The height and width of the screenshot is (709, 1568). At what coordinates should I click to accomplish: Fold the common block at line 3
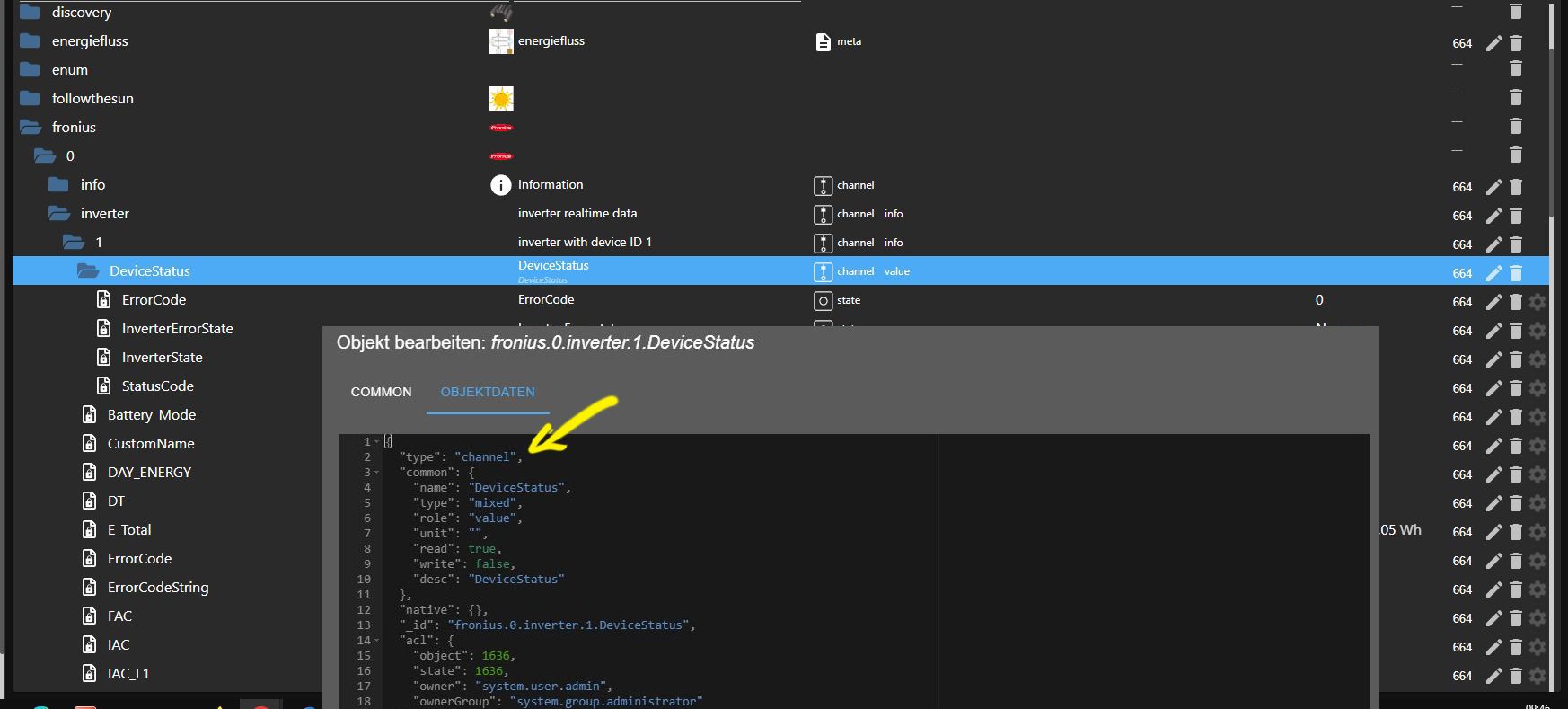(376, 473)
